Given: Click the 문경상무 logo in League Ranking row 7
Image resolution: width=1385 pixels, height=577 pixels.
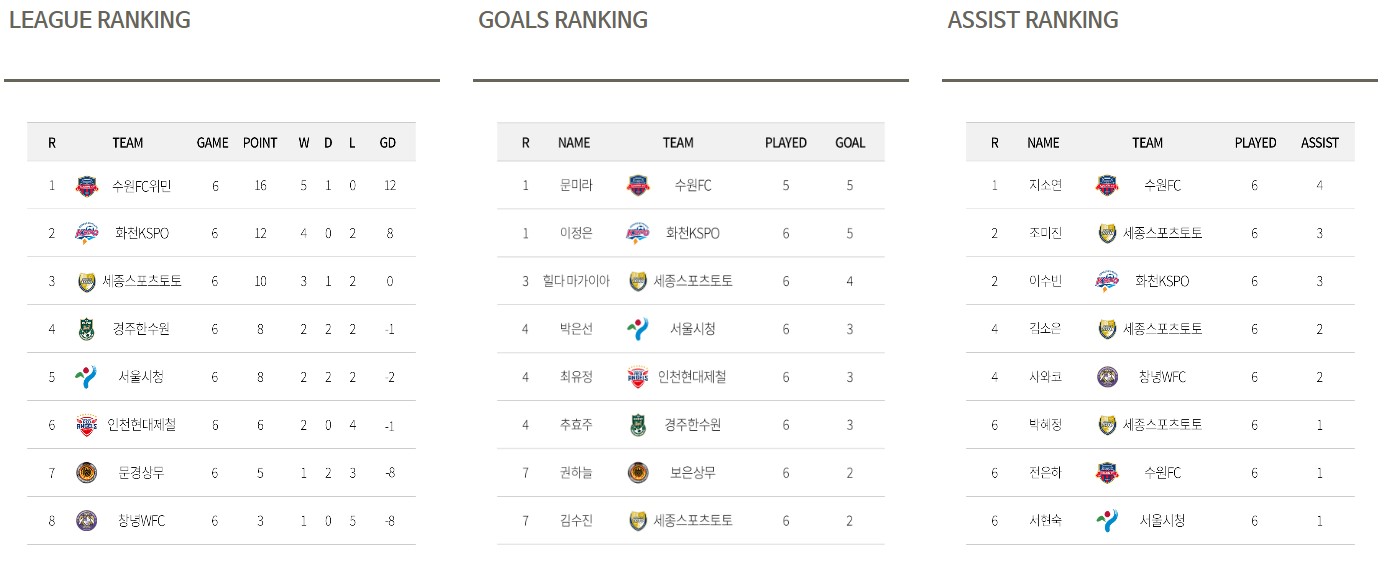Looking at the screenshot, I should point(87,473).
